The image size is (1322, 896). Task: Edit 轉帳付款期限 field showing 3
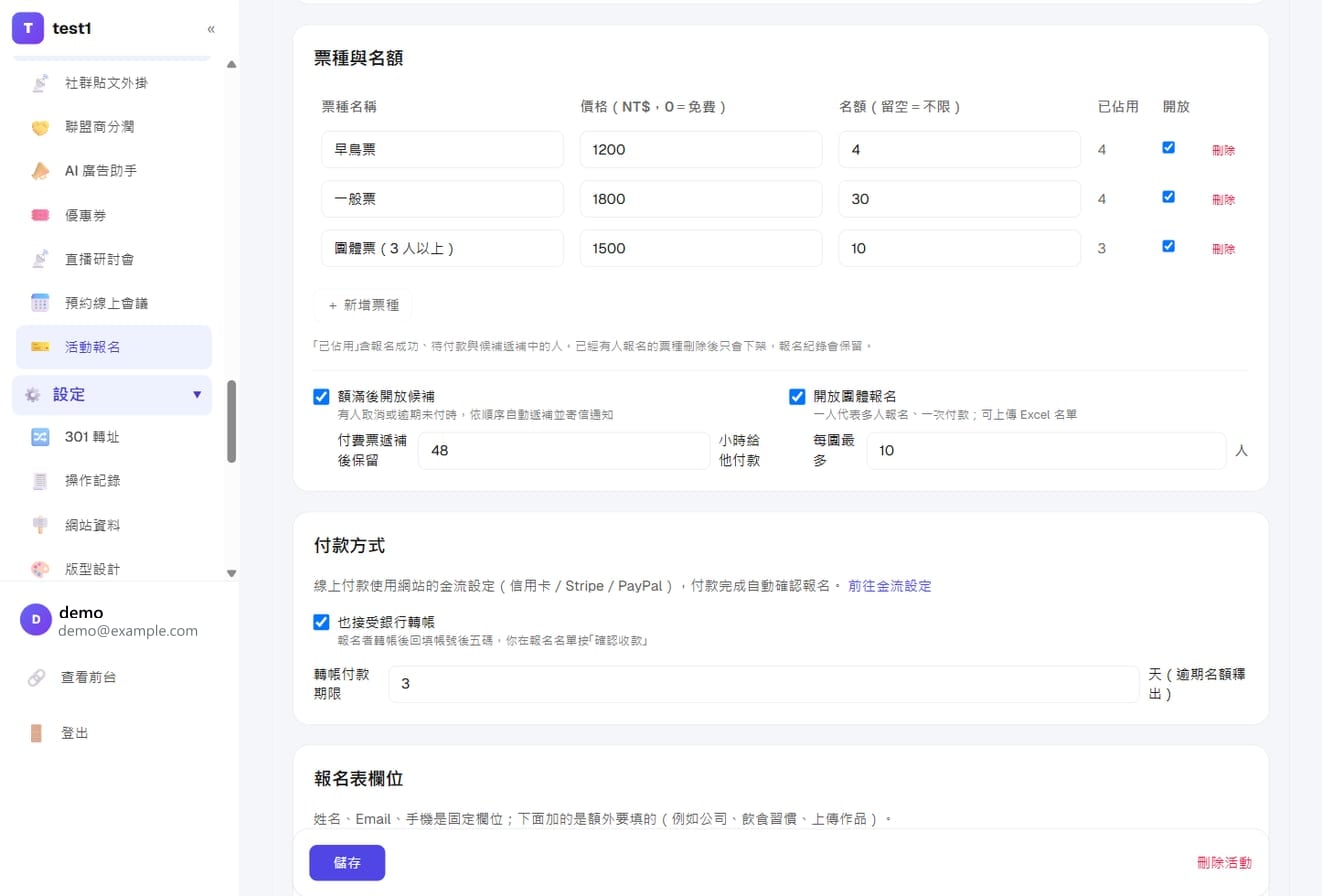pyautogui.click(x=764, y=684)
